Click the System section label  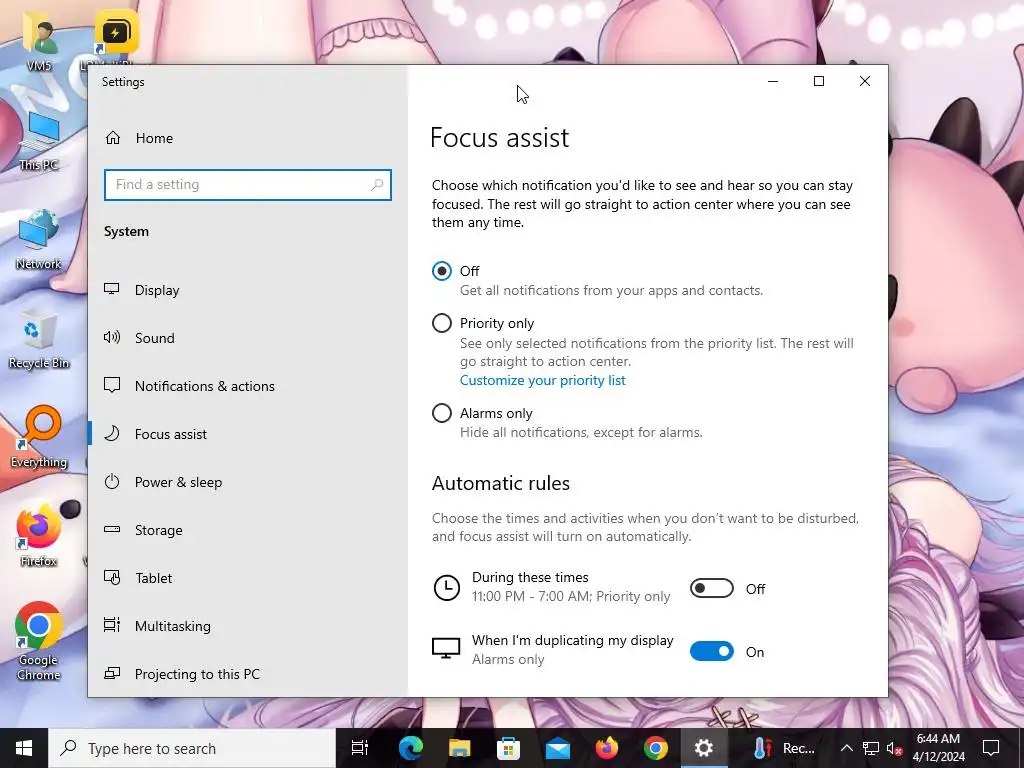coord(126,232)
